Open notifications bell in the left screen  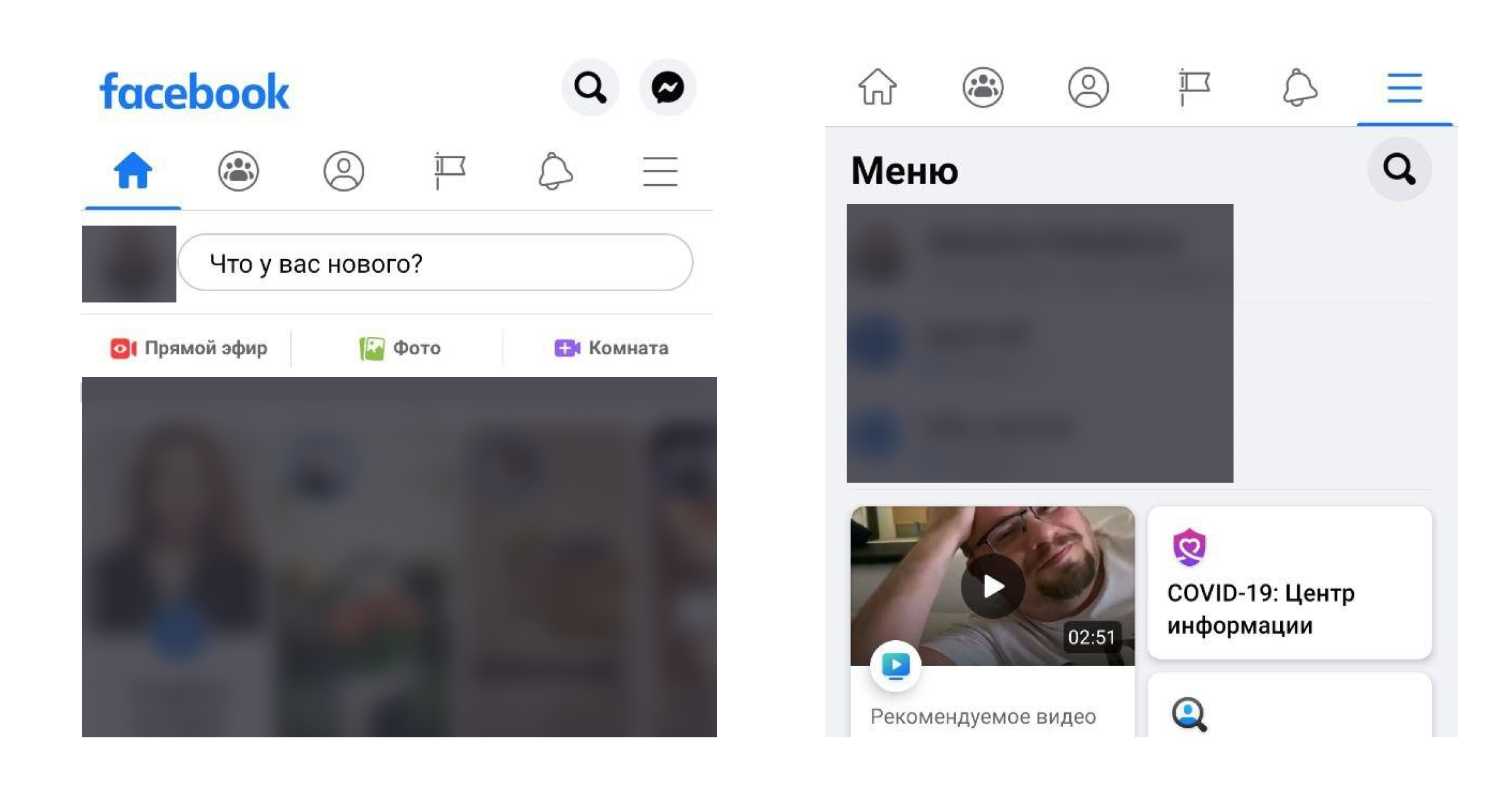coord(555,171)
